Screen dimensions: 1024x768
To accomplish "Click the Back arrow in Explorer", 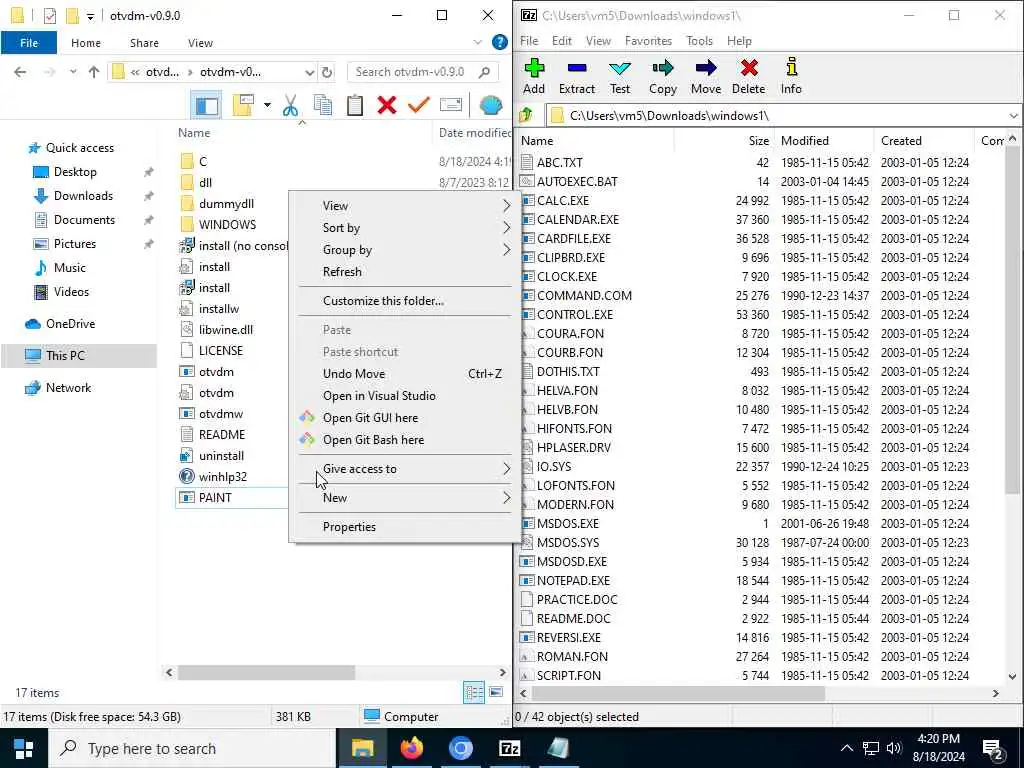I will [20, 72].
